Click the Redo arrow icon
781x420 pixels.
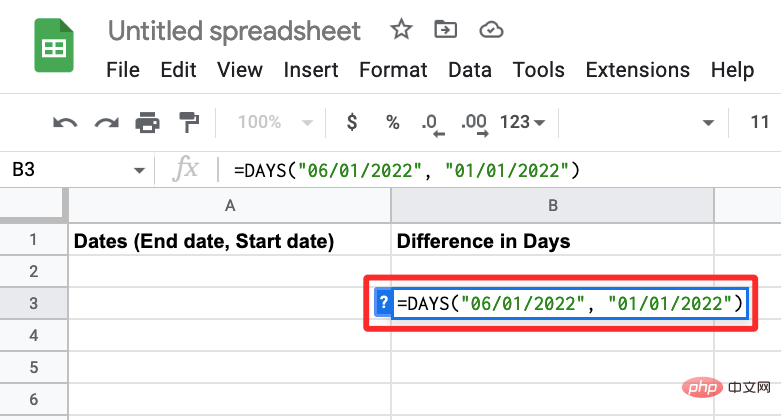[107, 123]
